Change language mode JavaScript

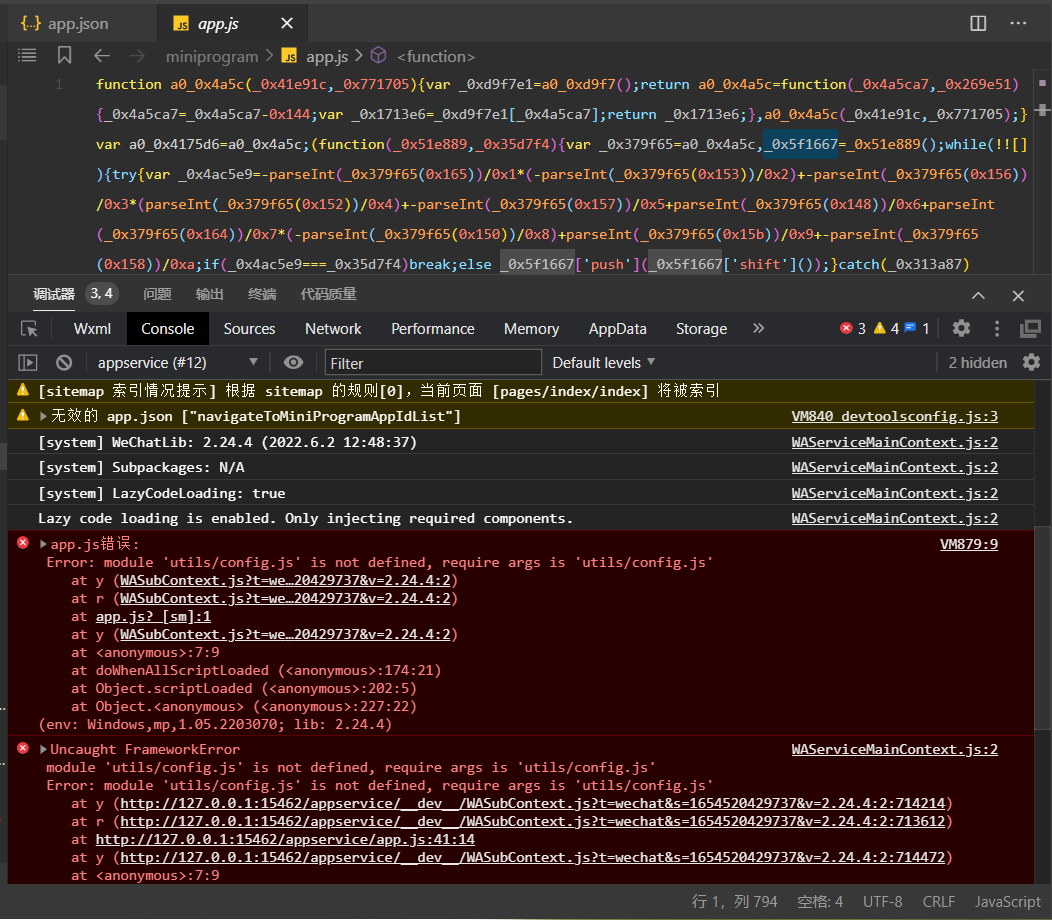click(x=1008, y=901)
